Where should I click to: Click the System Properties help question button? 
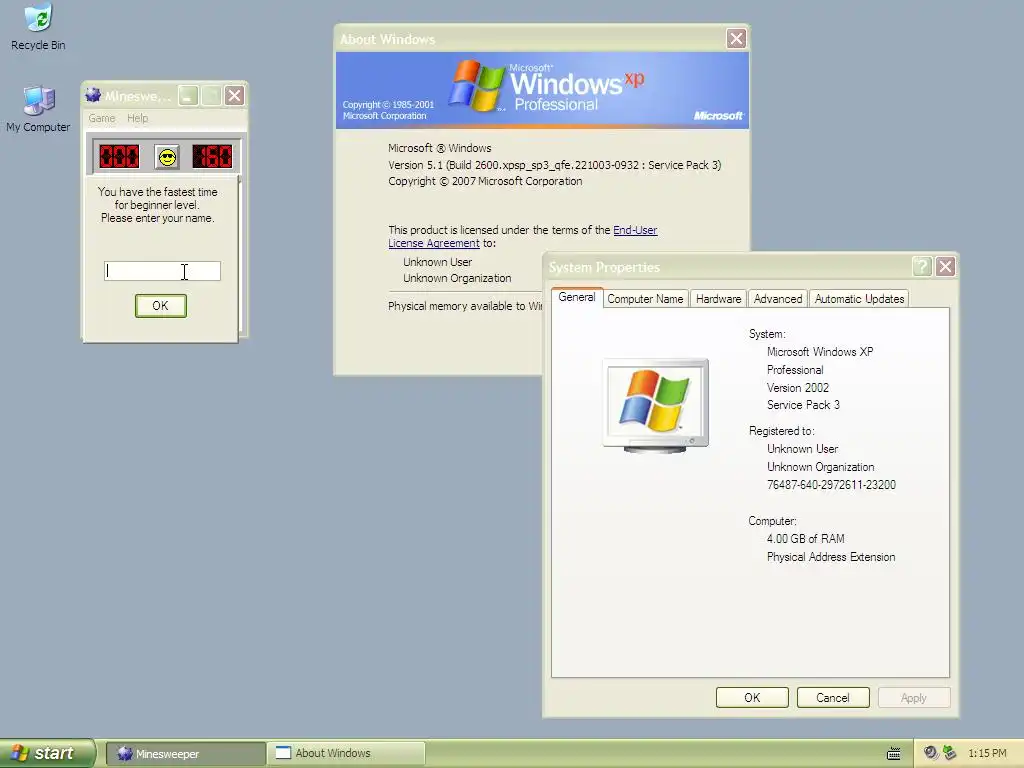click(921, 266)
